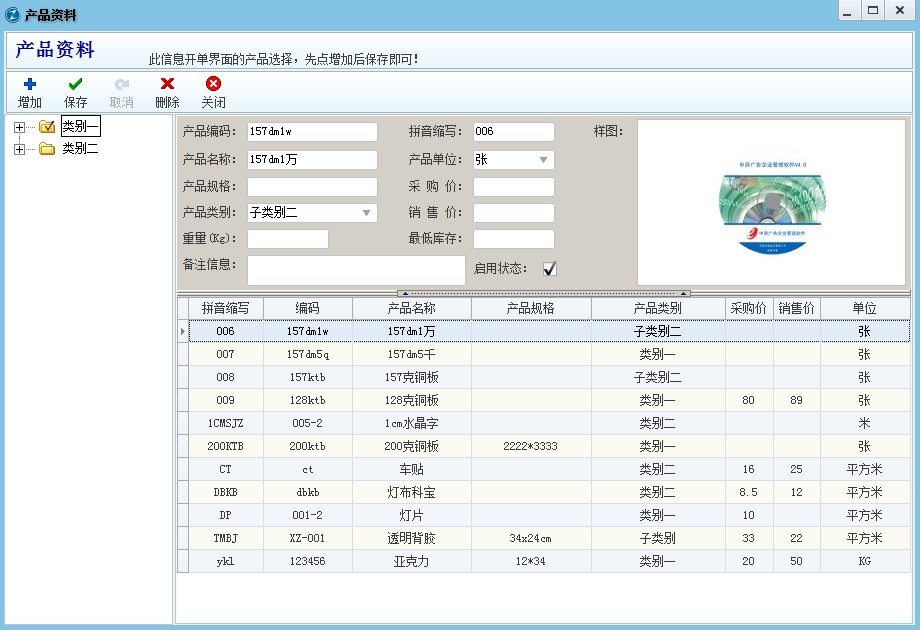Enable the product active status checkbox
Screen dimensions: 920x630
[550, 269]
